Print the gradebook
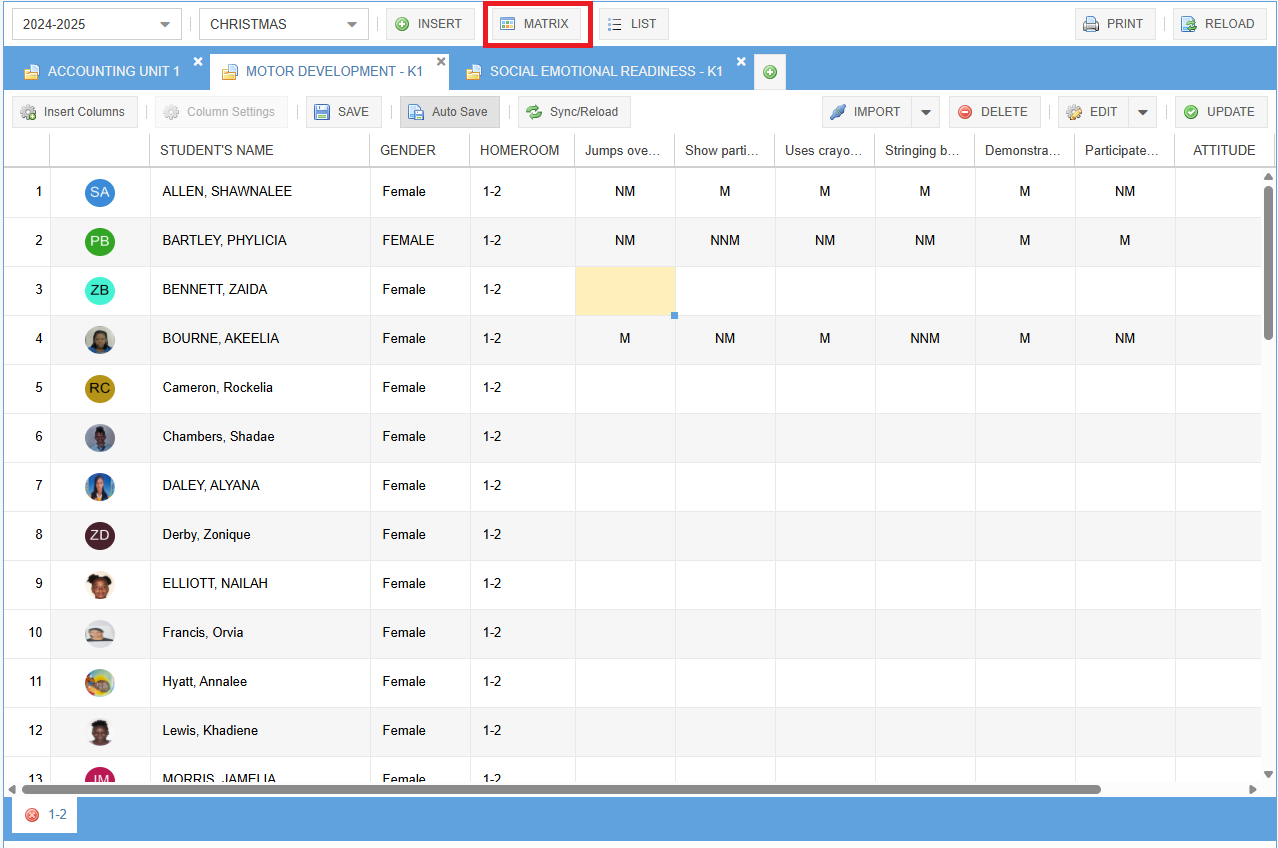This screenshot has width=1278, height=848. (x=1115, y=24)
